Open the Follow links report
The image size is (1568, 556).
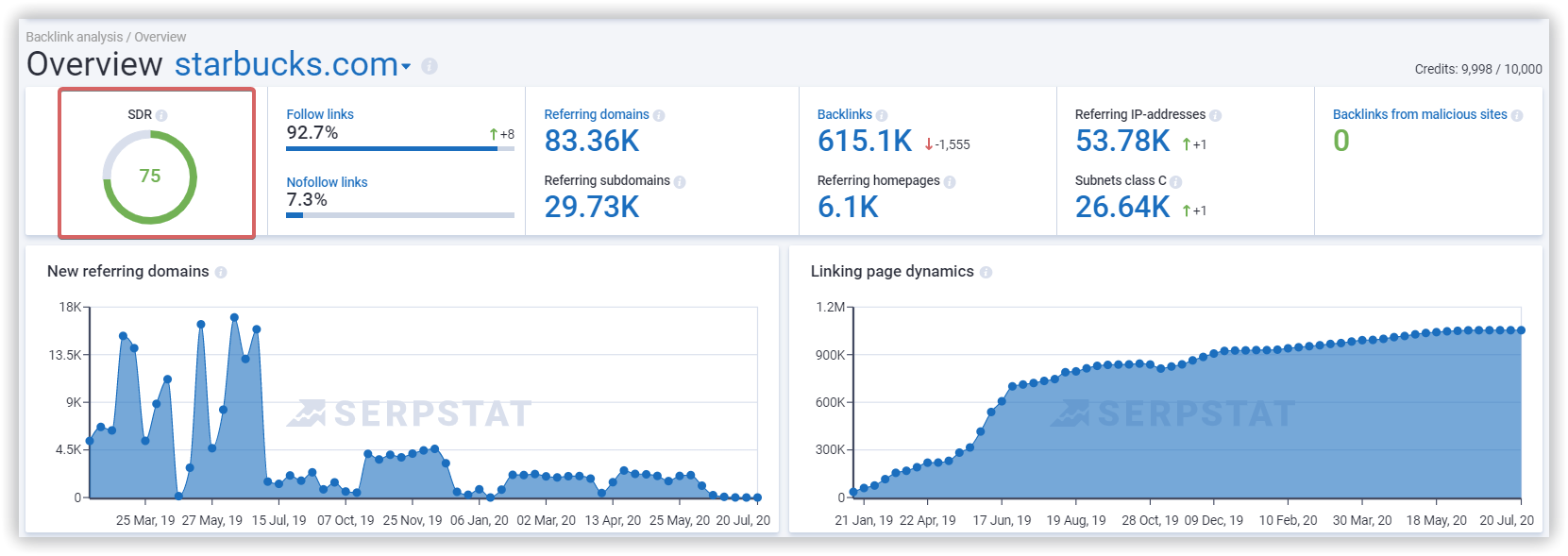(x=320, y=114)
